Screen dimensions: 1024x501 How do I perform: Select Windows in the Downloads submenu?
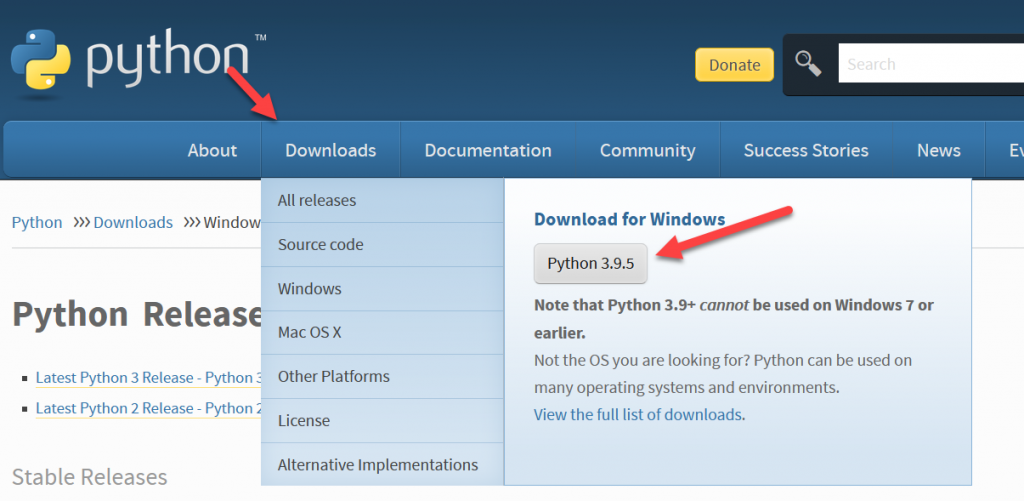[310, 289]
